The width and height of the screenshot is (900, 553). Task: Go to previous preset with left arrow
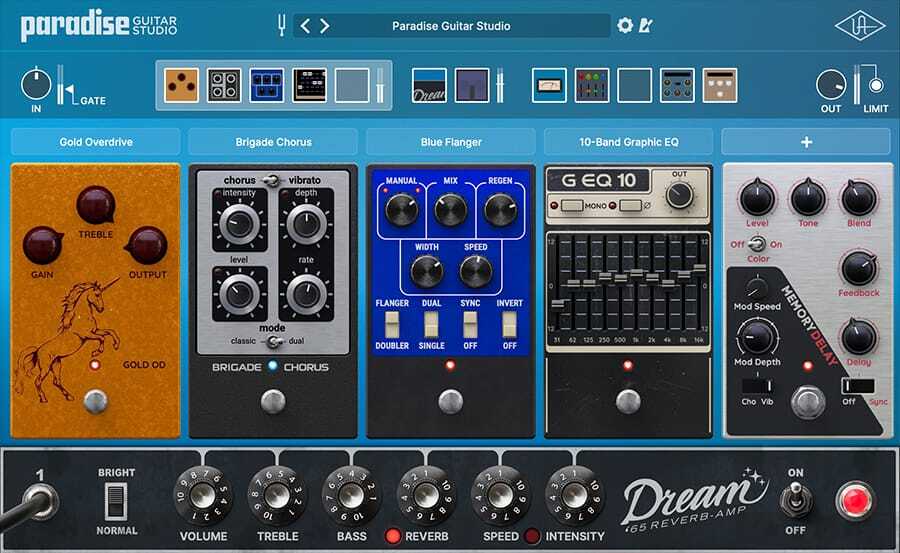click(x=306, y=26)
